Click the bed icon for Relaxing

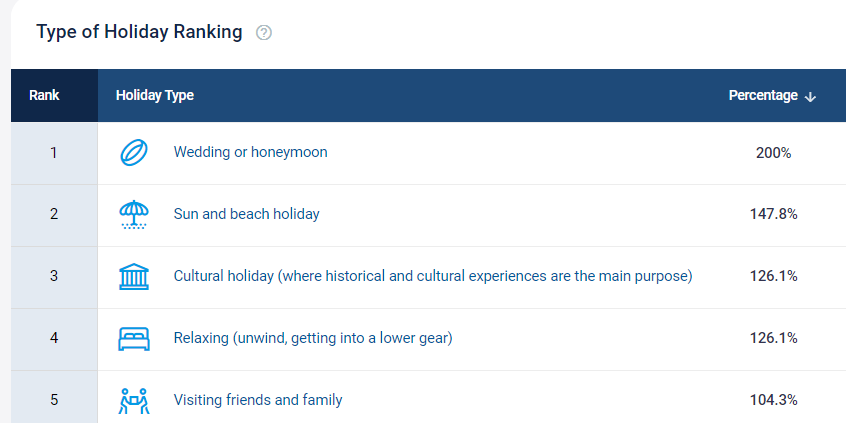(x=134, y=338)
